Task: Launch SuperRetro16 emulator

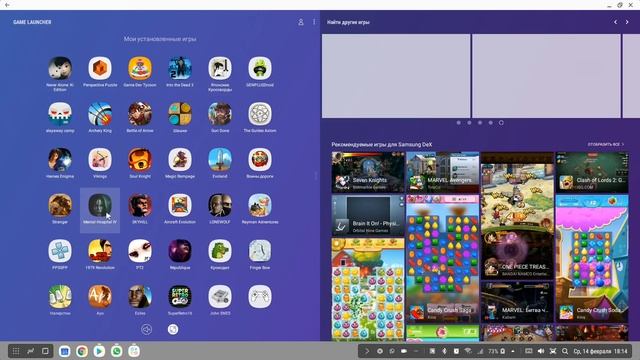Action: coord(180,297)
